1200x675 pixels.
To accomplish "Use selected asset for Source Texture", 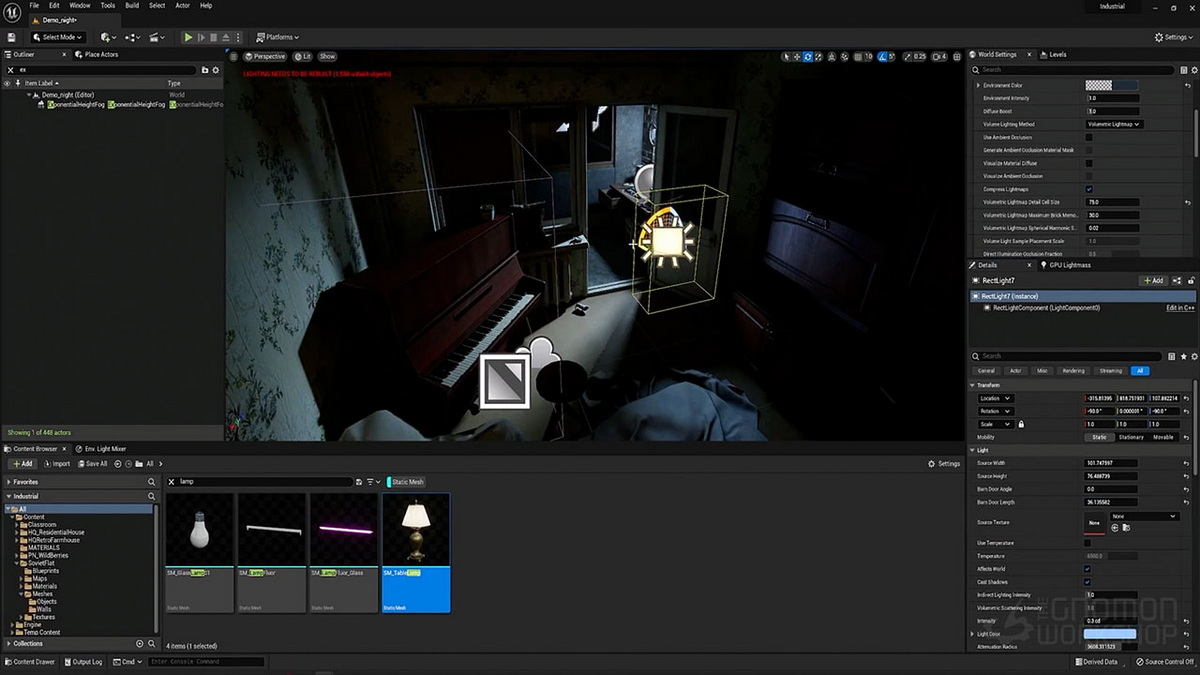I will click(1115, 527).
